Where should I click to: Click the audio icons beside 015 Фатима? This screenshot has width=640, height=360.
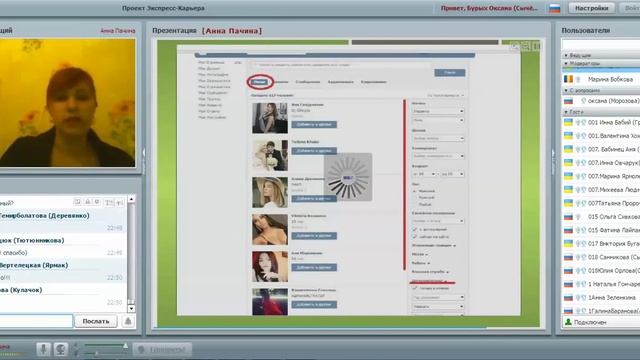[580, 230]
